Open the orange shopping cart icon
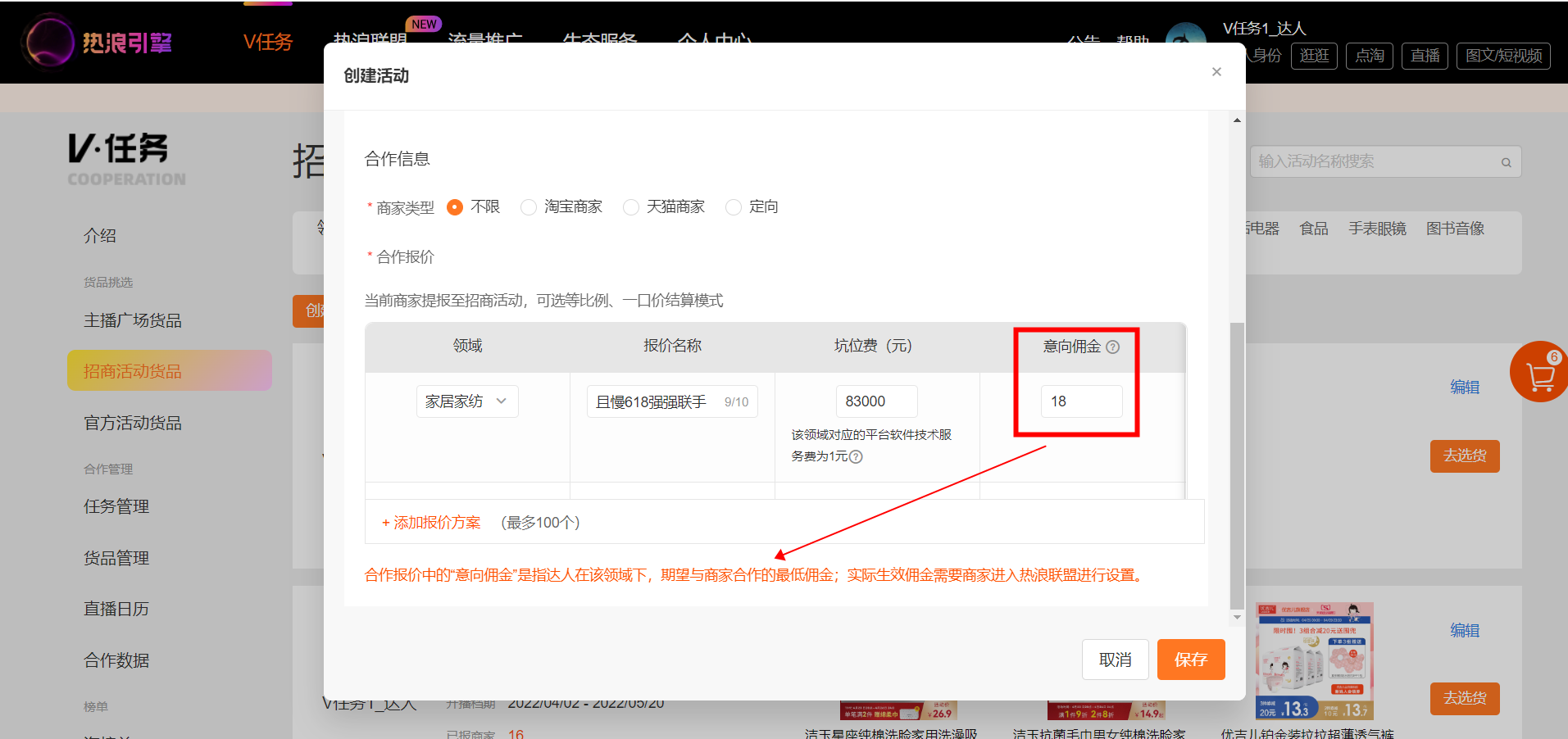 coord(1540,373)
